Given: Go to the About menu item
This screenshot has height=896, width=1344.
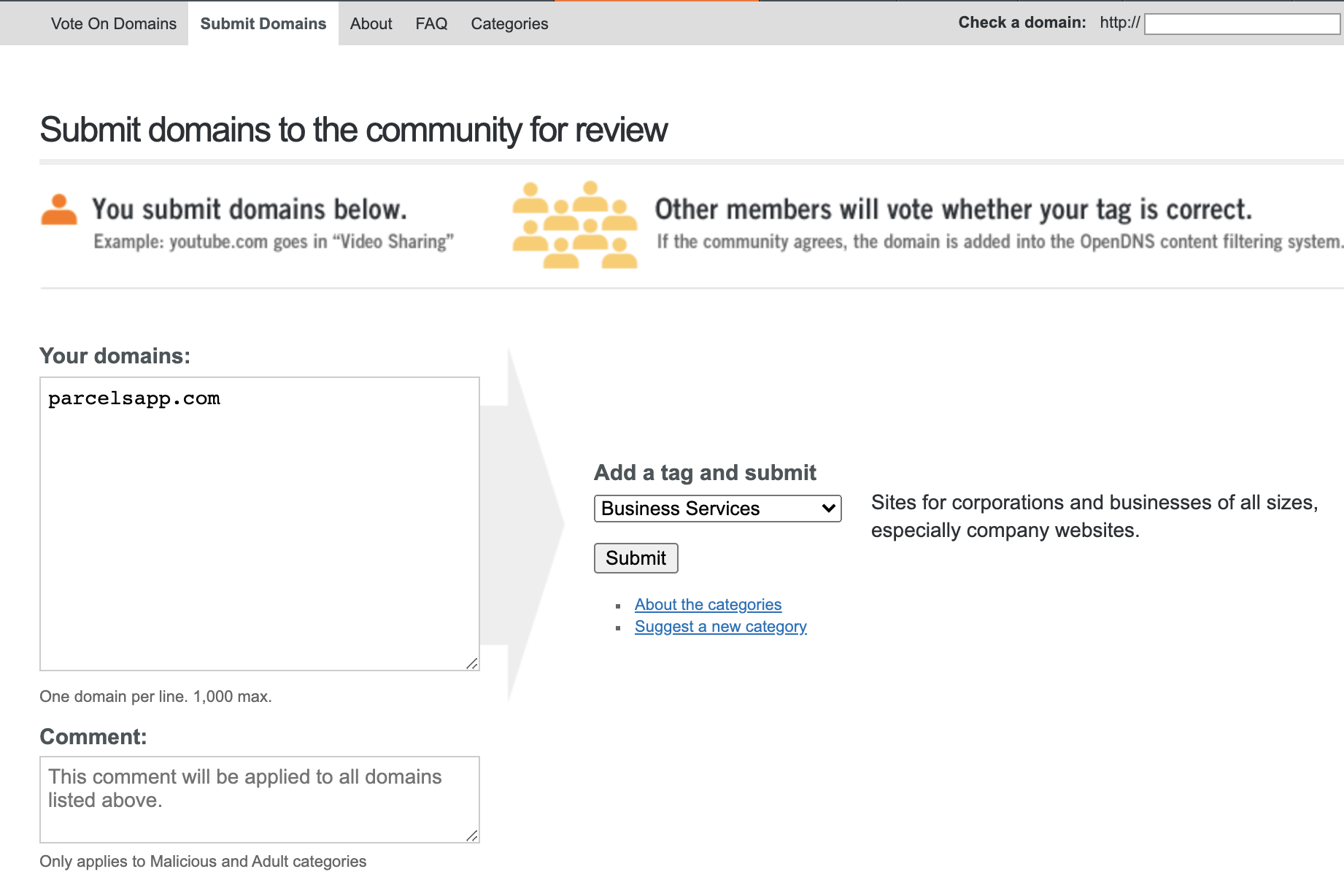Looking at the screenshot, I should click(371, 23).
